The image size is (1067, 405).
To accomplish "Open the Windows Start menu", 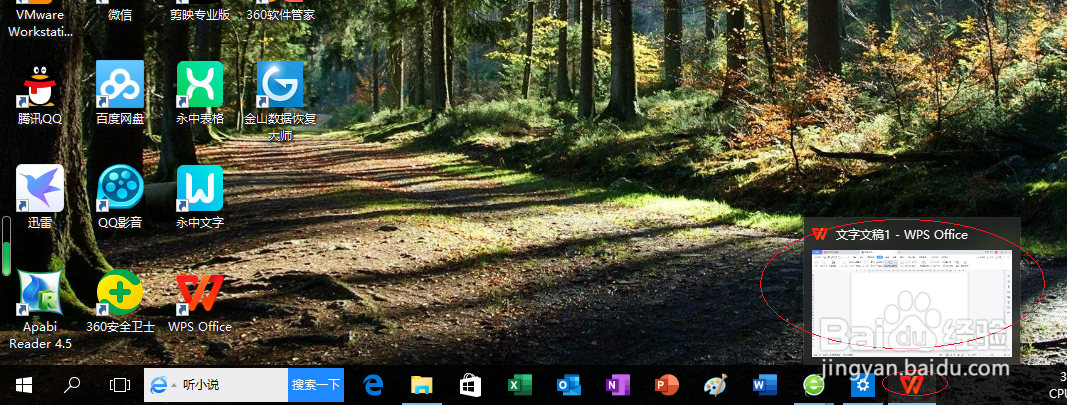I will click(x=24, y=385).
